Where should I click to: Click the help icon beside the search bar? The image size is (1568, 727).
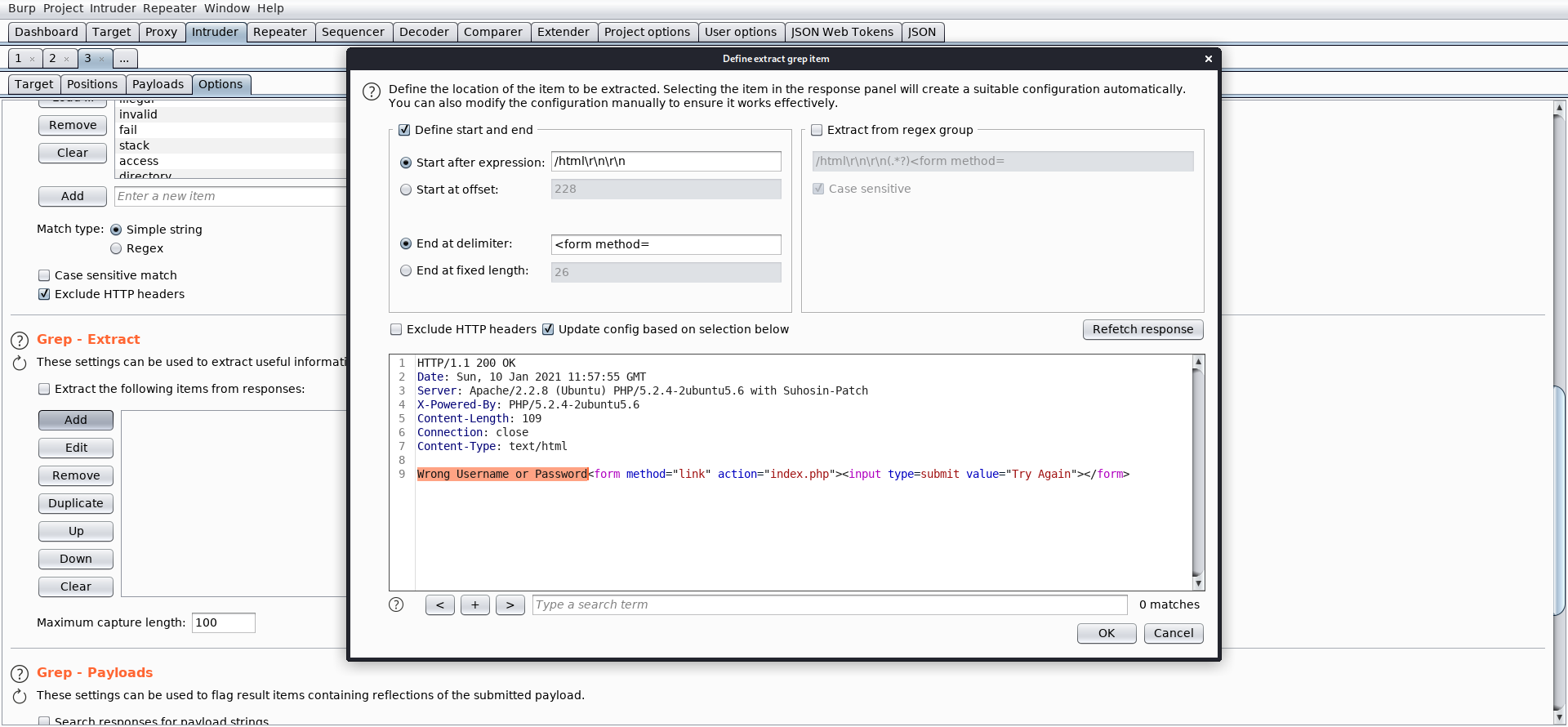pyautogui.click(x=396, y=604)
